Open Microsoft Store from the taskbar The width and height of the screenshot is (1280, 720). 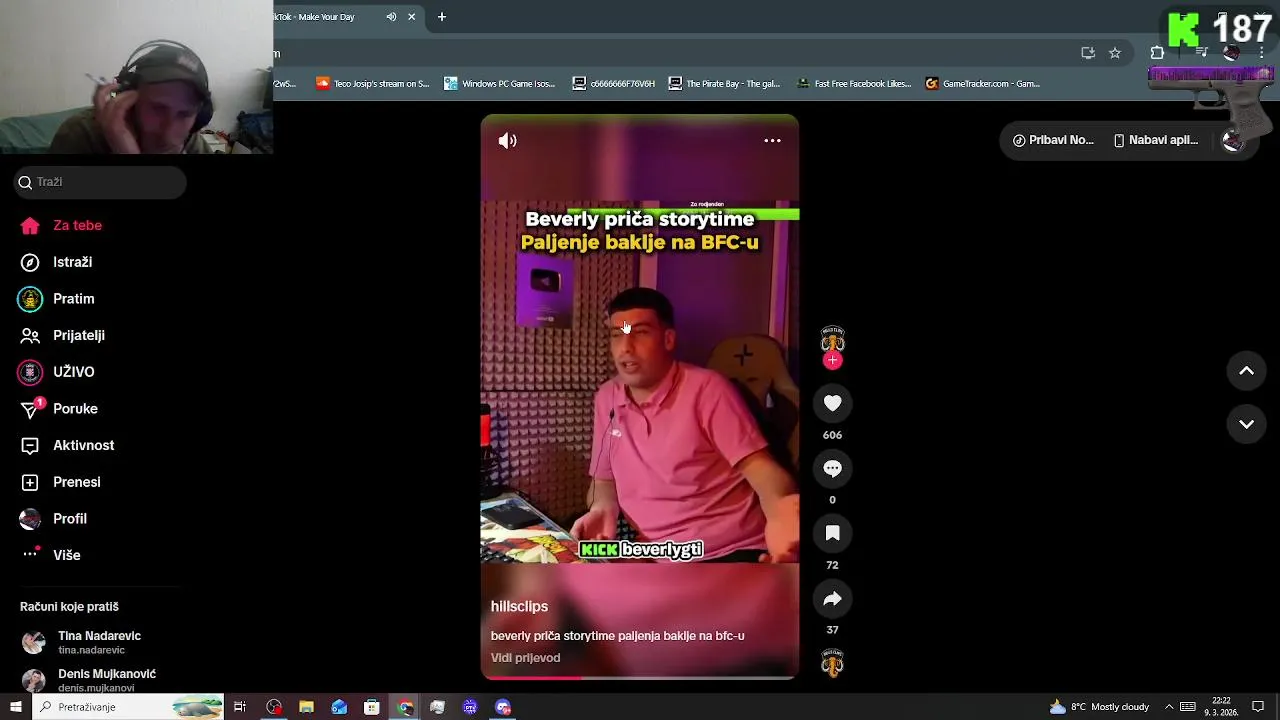[371, 707]
